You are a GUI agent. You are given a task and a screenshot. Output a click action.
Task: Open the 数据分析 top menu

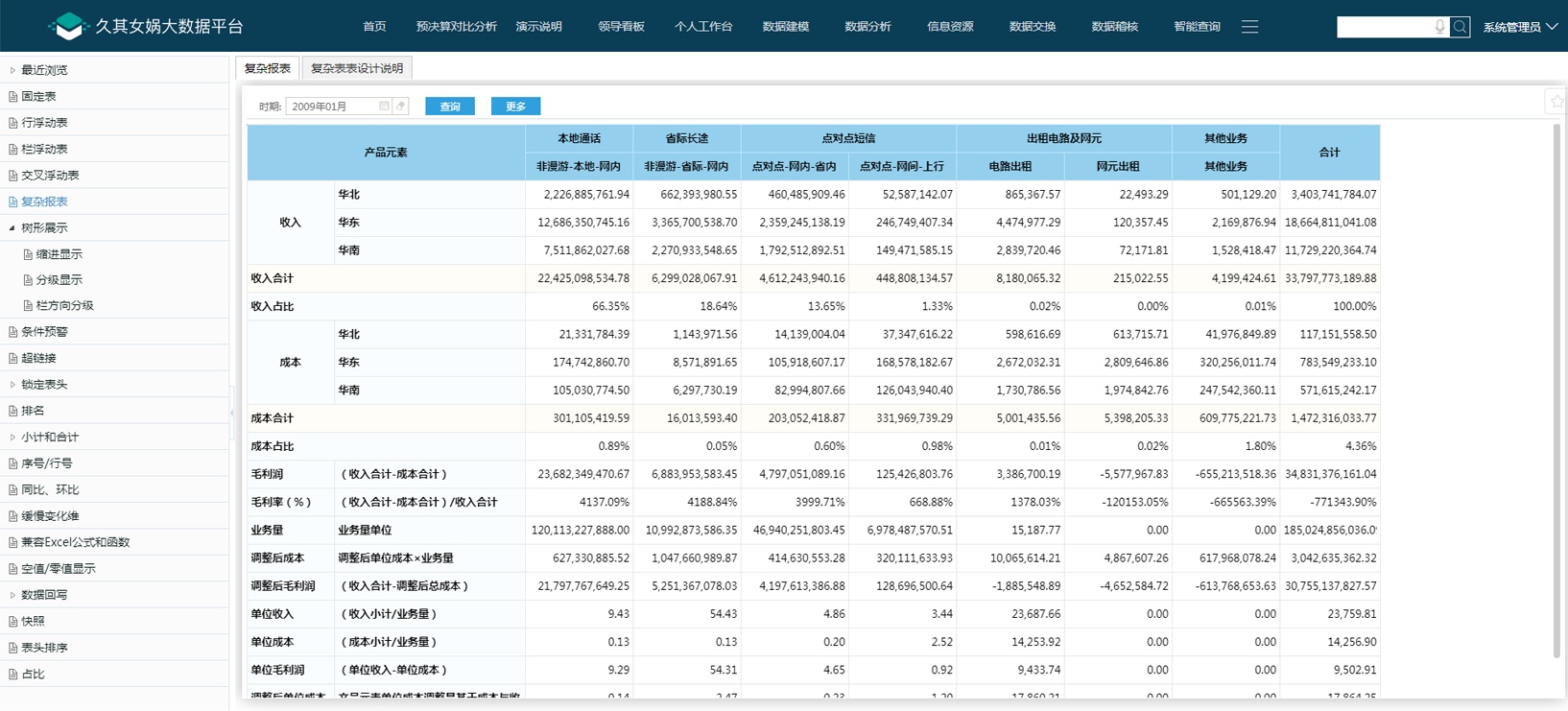867,27
